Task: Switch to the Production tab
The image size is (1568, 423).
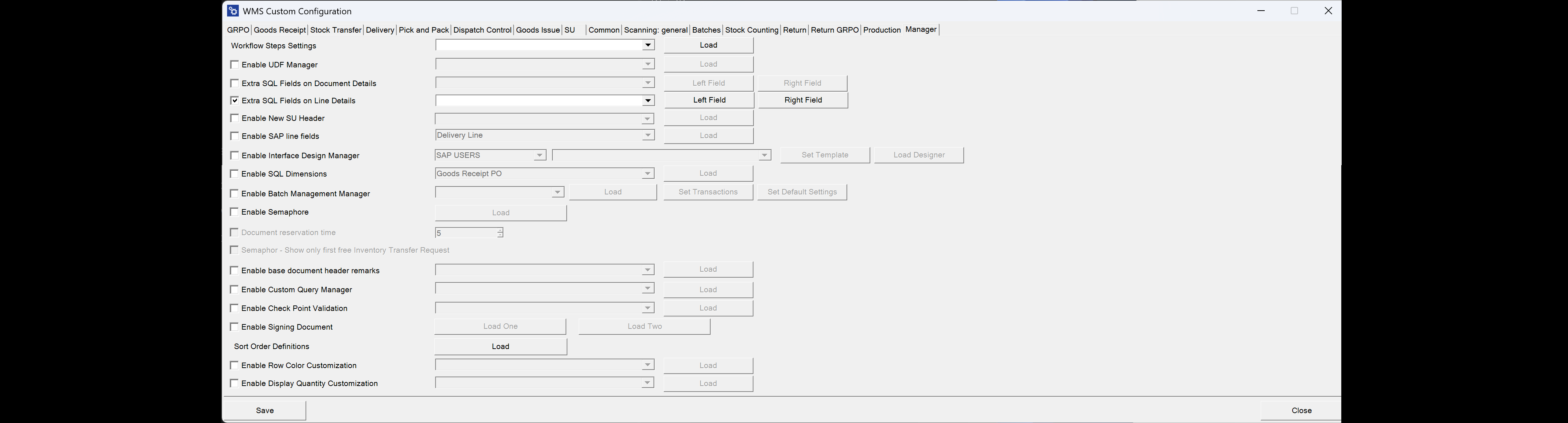Action: pyautogui.click(x=882, y=30)
